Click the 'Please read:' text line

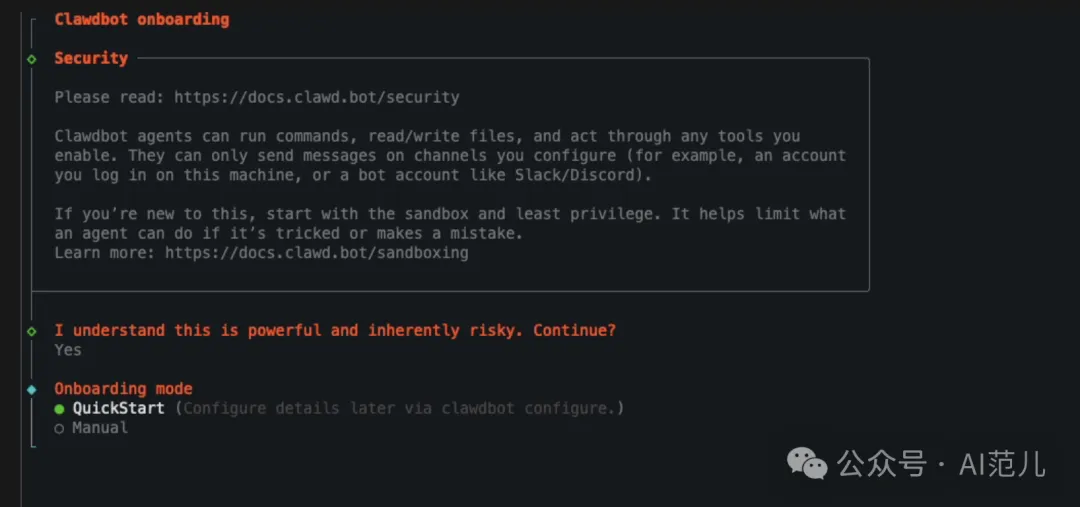click(110, 98)
